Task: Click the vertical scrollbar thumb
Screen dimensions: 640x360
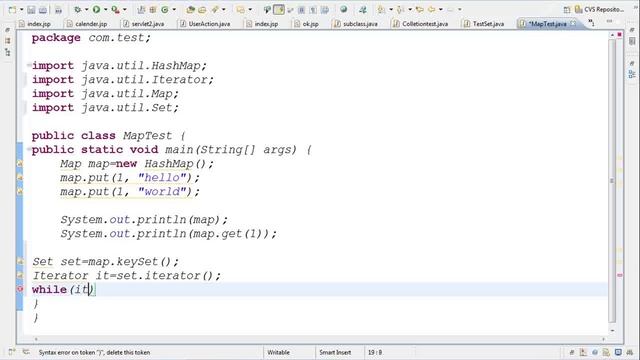Action: tap(612, 180)
